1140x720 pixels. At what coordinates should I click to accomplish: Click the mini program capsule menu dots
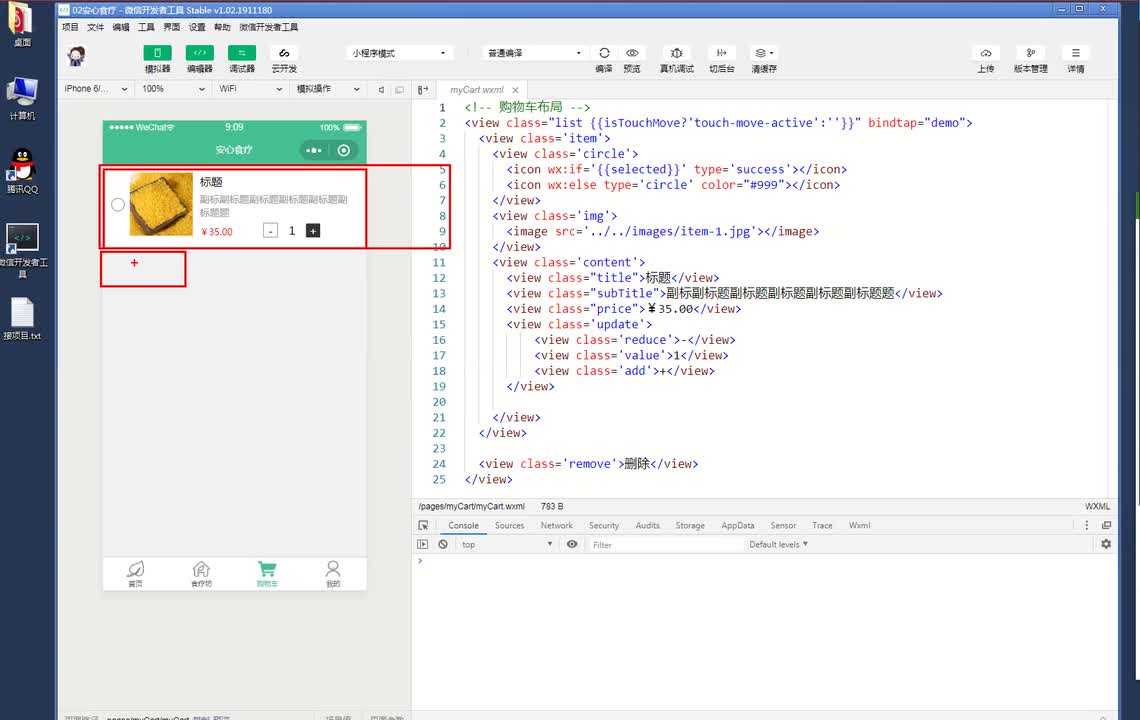[x=313, y=150]
